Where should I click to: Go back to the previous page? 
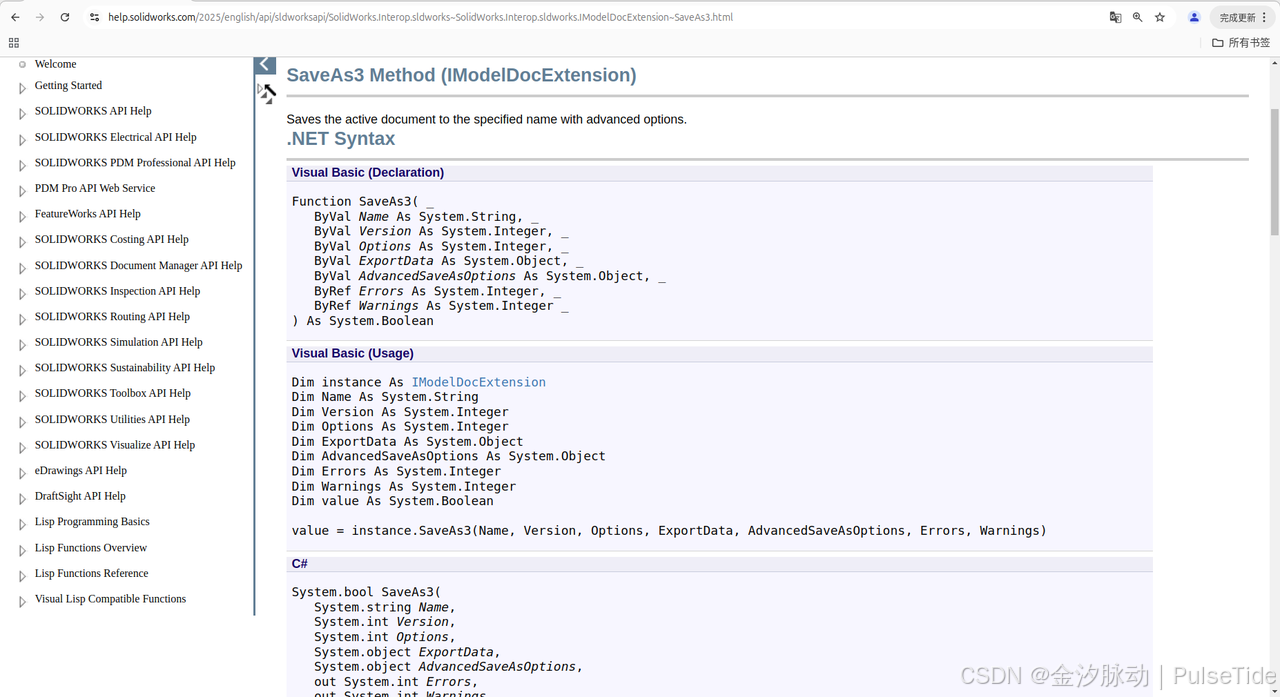click(x=15, y=17)
